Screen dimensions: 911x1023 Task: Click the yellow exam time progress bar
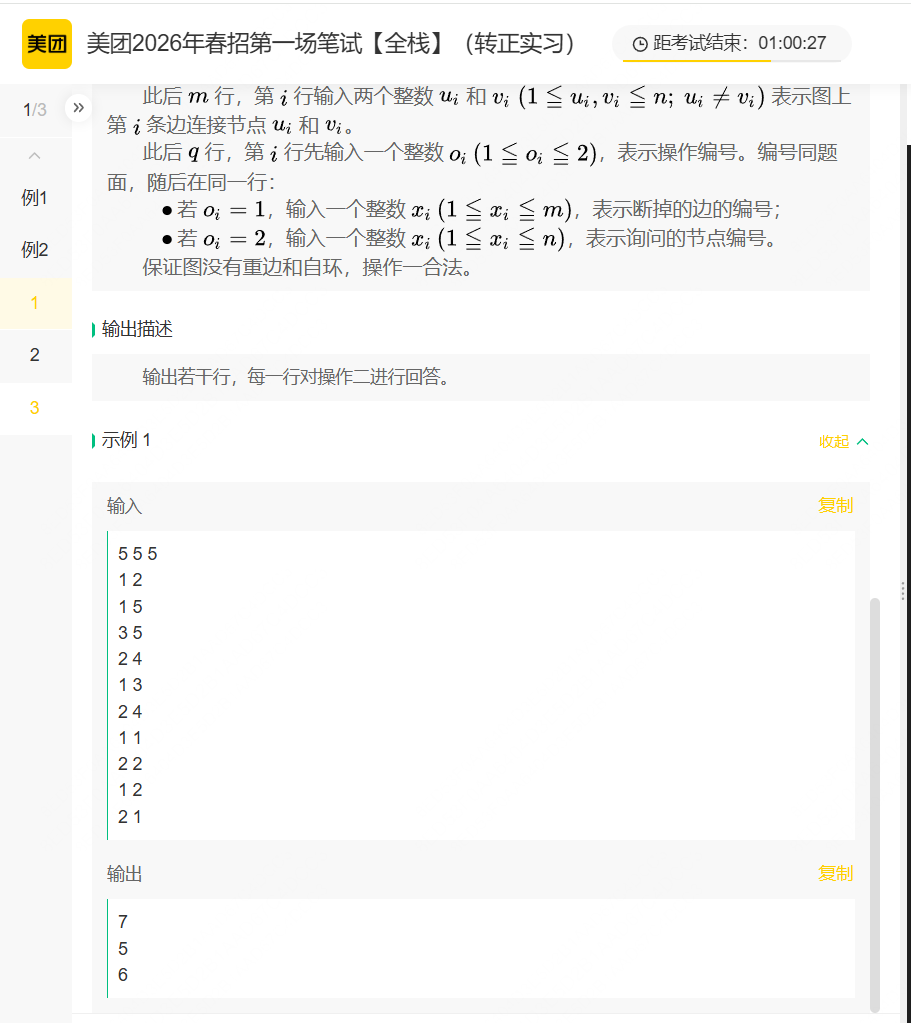[697, 61]
